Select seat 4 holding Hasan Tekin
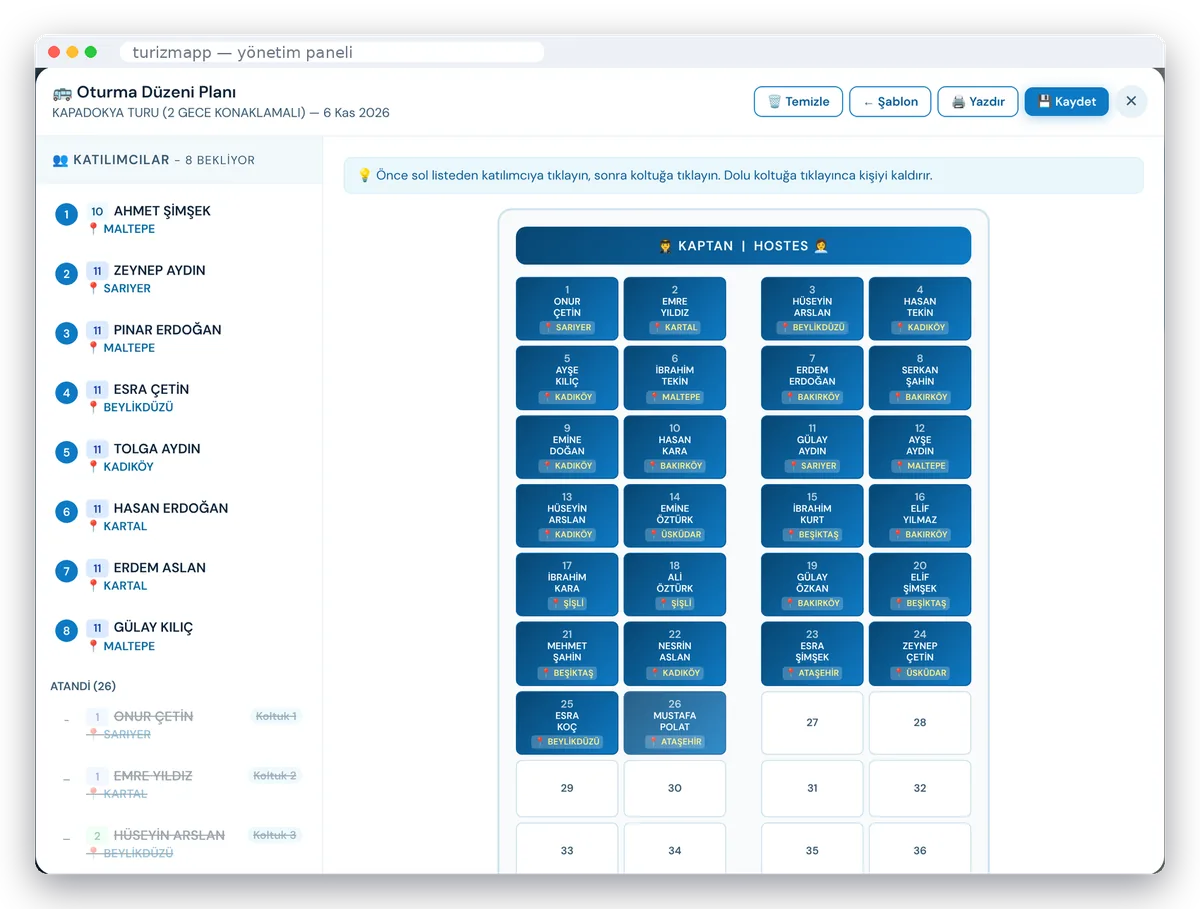 (920, 309)
